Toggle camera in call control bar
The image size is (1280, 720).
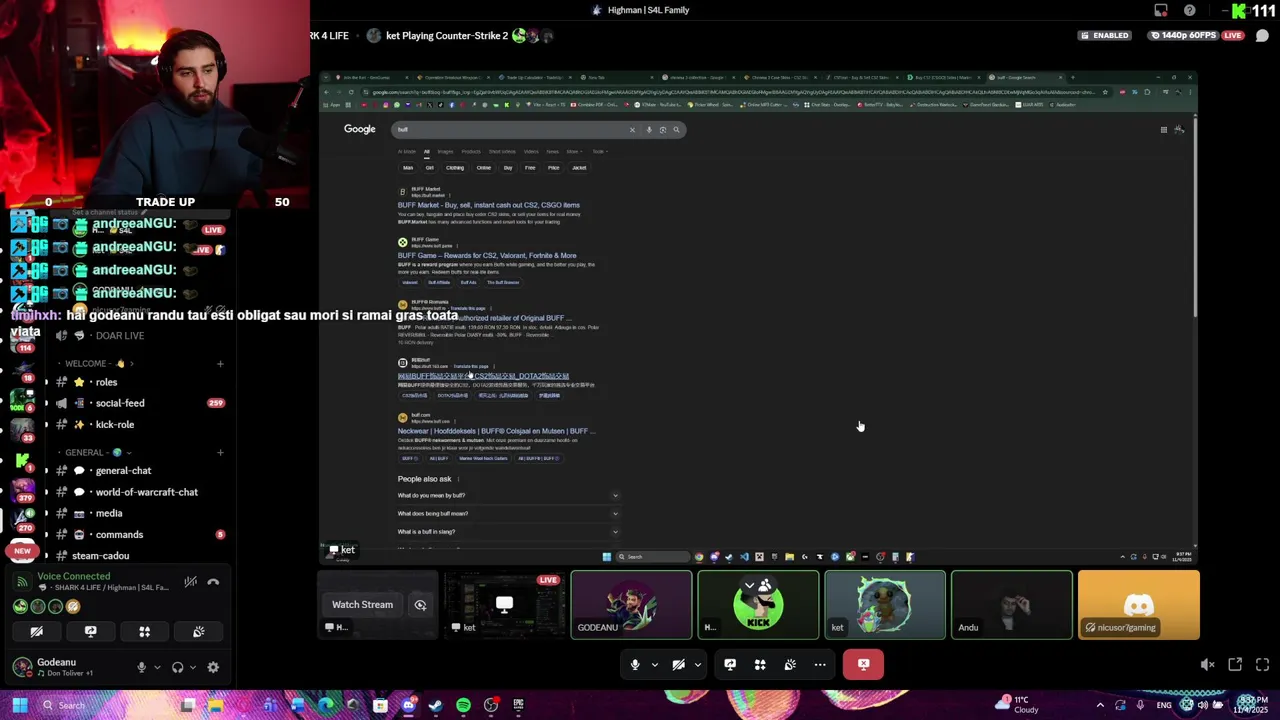[678, 664]
